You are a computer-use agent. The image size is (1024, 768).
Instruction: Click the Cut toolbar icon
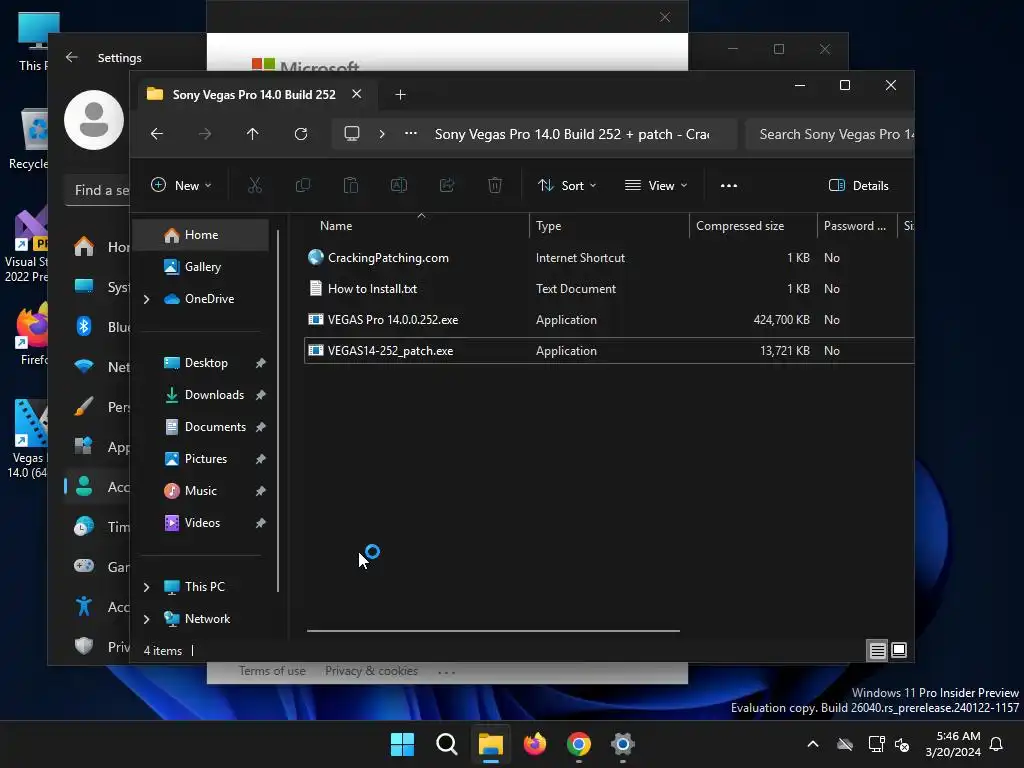255,185
